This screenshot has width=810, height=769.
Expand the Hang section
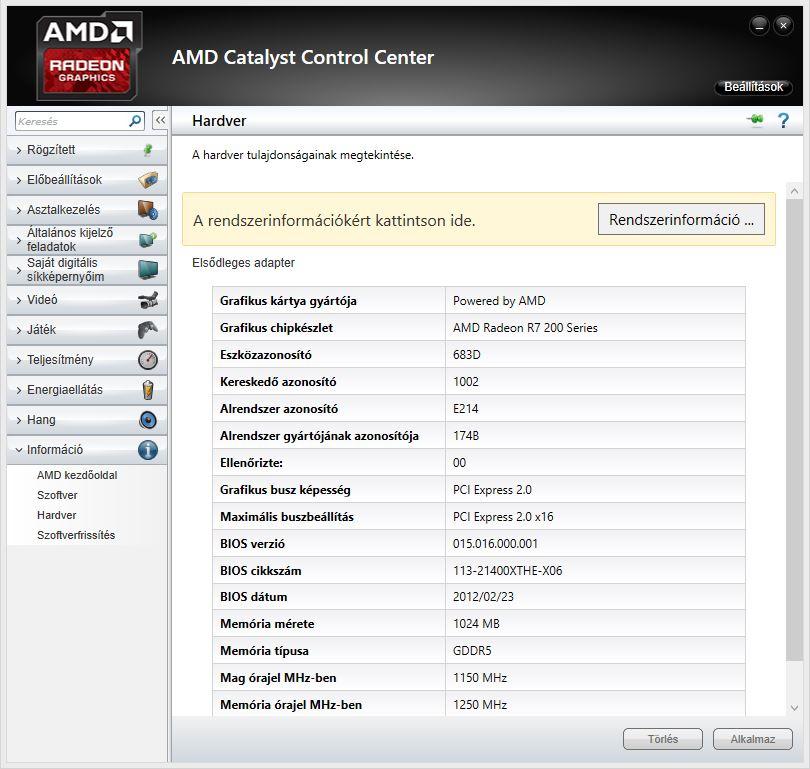click(x=87, y=419)
